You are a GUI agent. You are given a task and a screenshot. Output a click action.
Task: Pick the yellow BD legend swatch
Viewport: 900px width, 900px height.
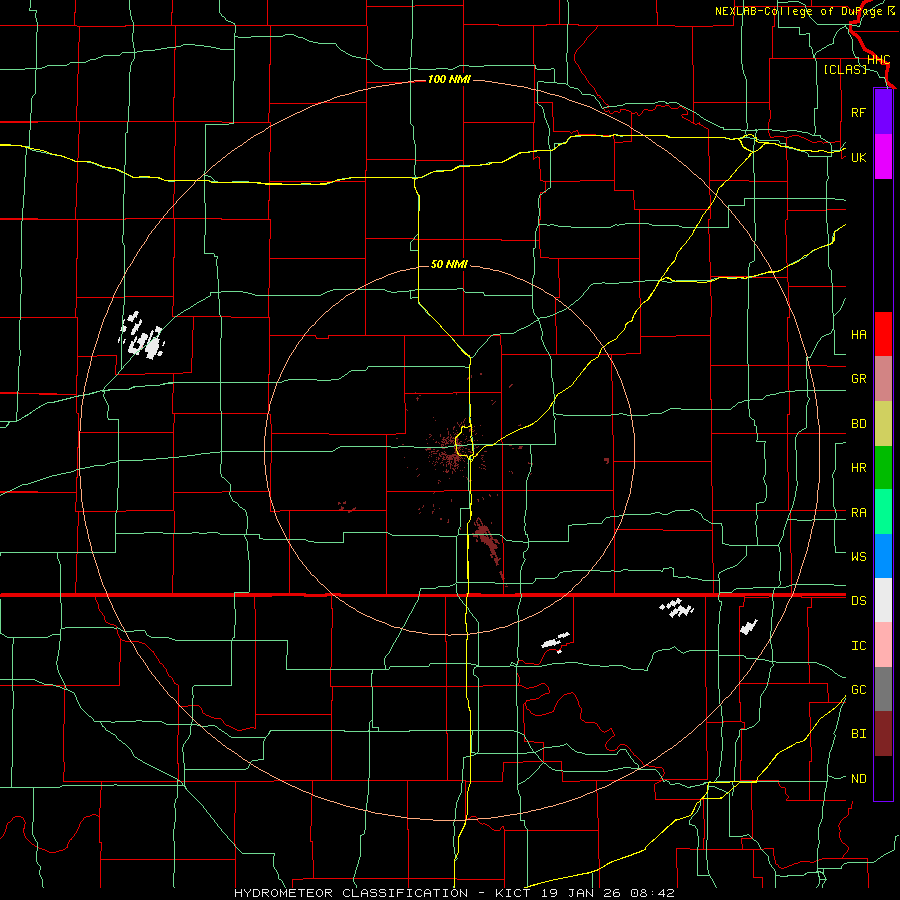pos(883,423)
